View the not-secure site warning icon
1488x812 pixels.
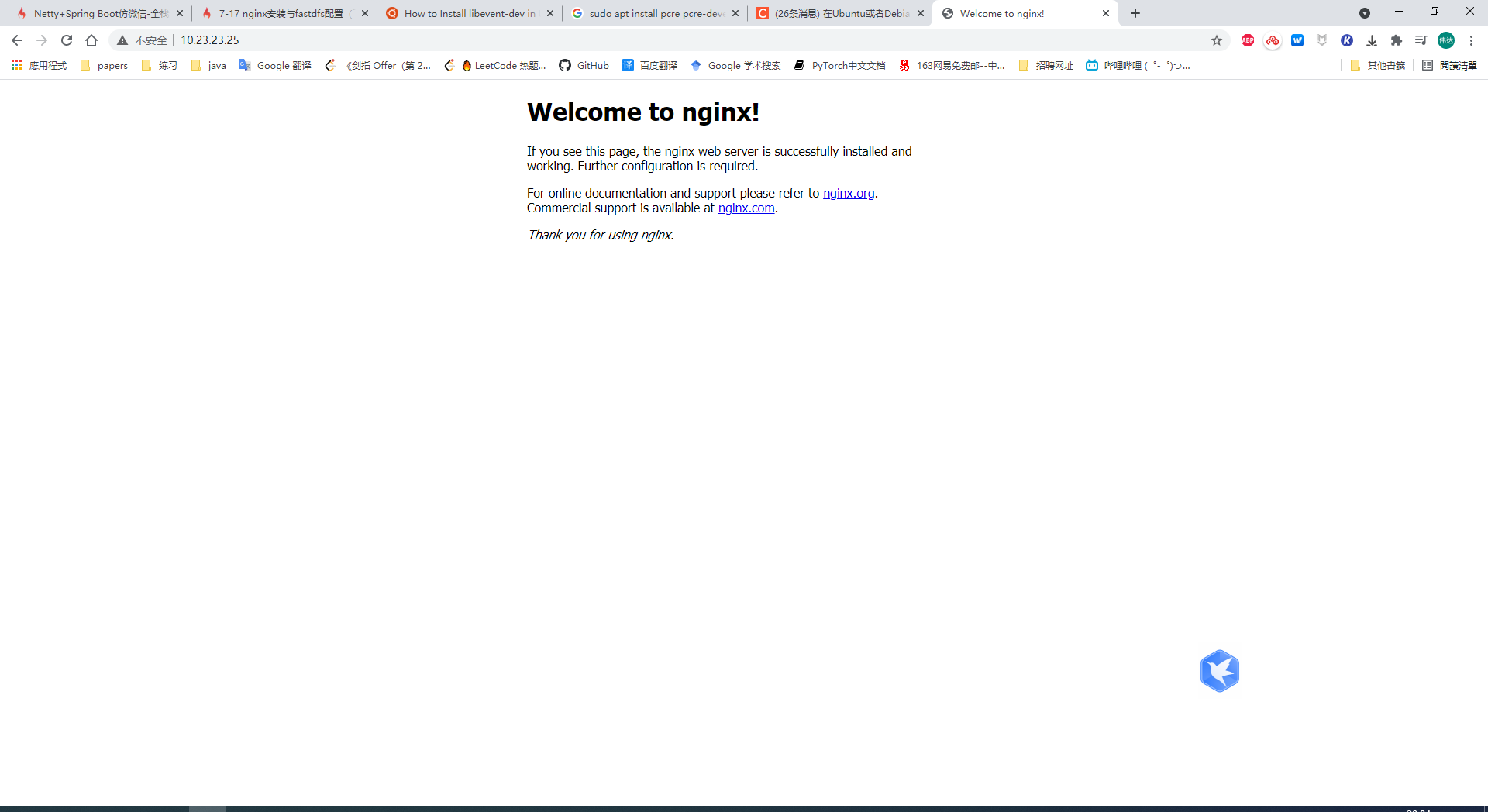(x=122, y=40)
